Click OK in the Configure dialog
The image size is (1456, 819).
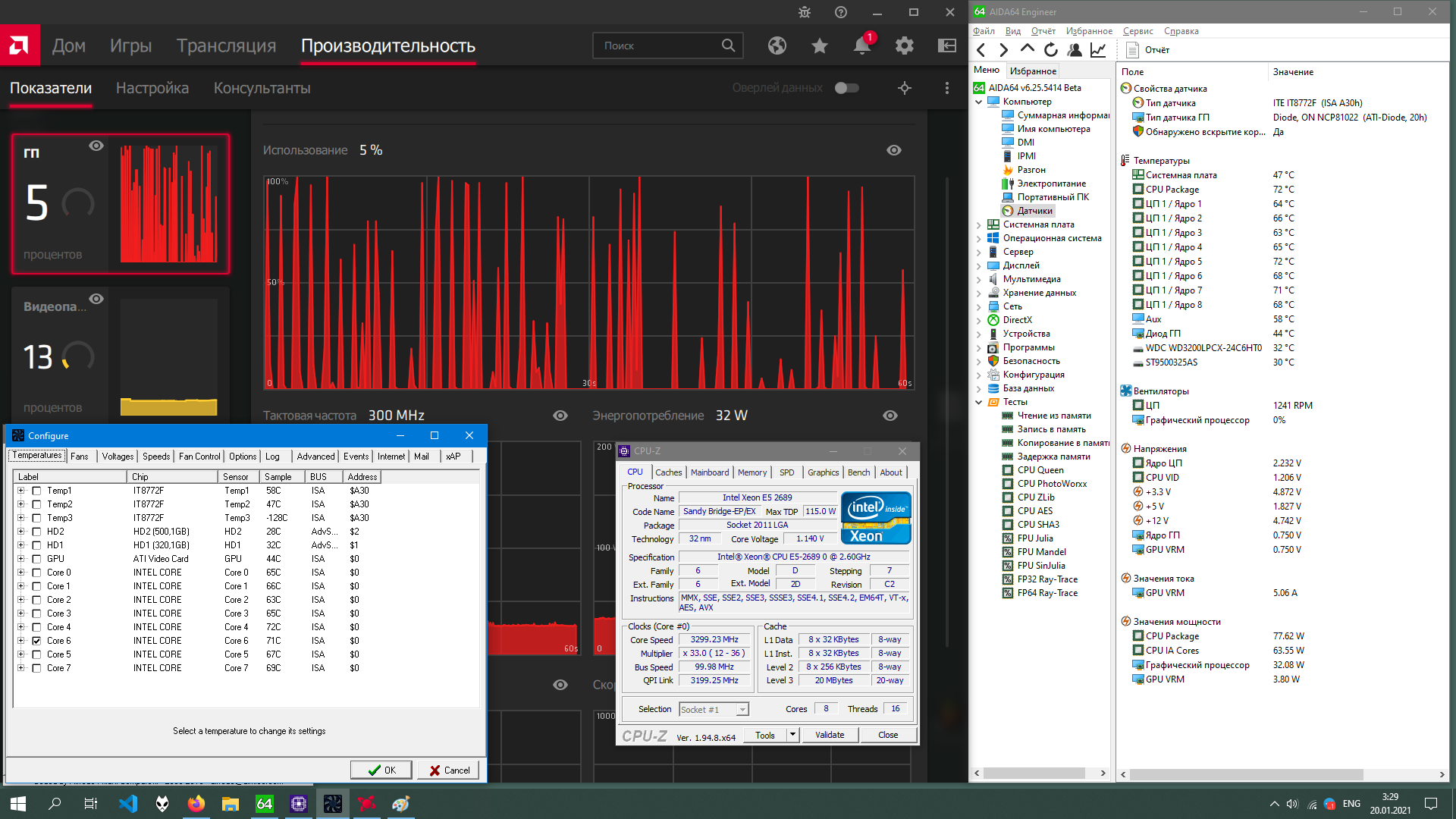pos(381,770)
